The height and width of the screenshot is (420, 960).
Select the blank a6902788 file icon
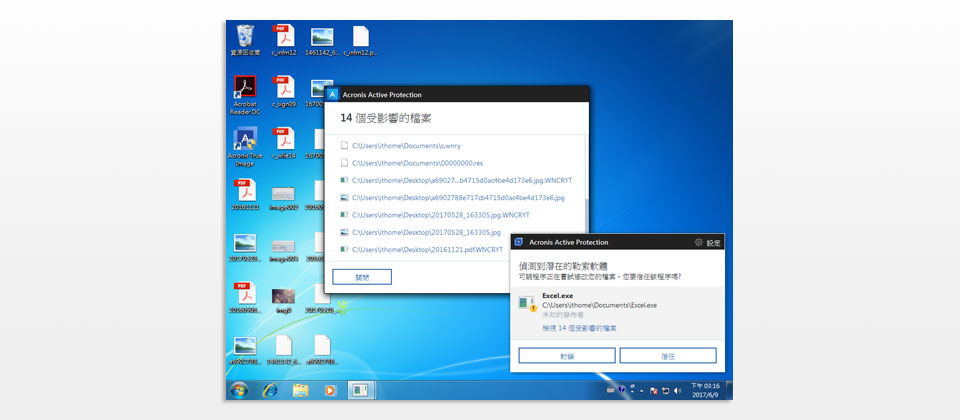point(322,350)
